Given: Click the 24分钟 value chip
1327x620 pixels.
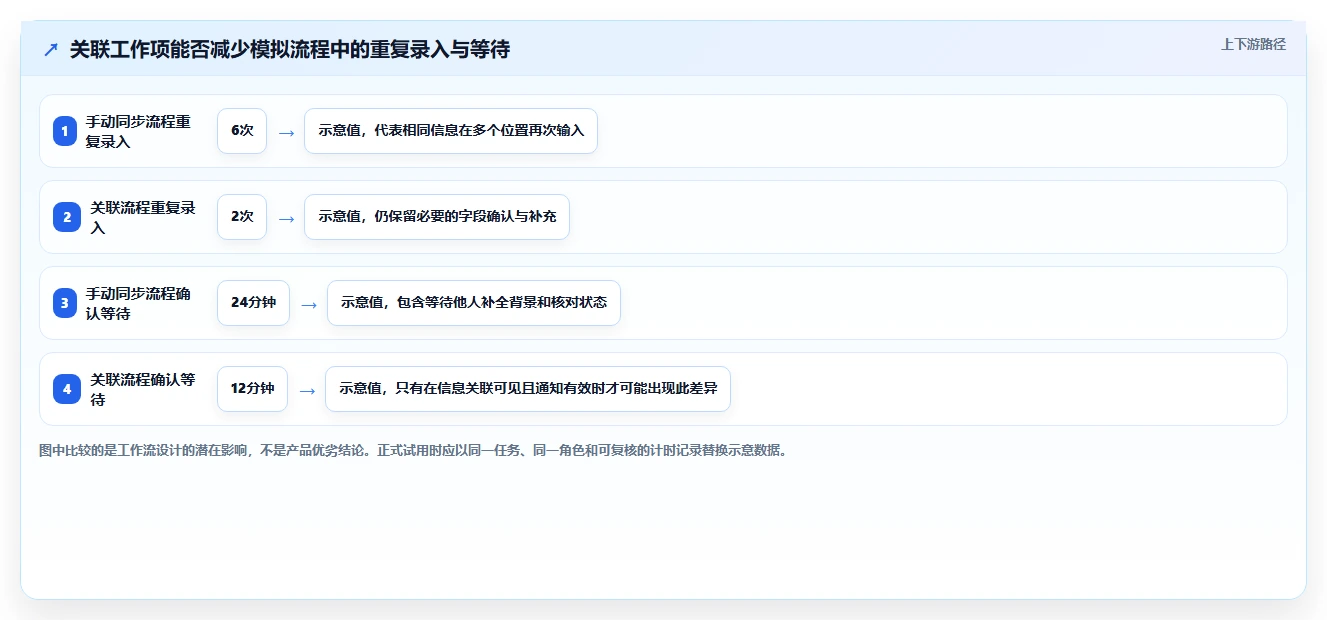Looking at the screenshot, I should coord(253,303).
